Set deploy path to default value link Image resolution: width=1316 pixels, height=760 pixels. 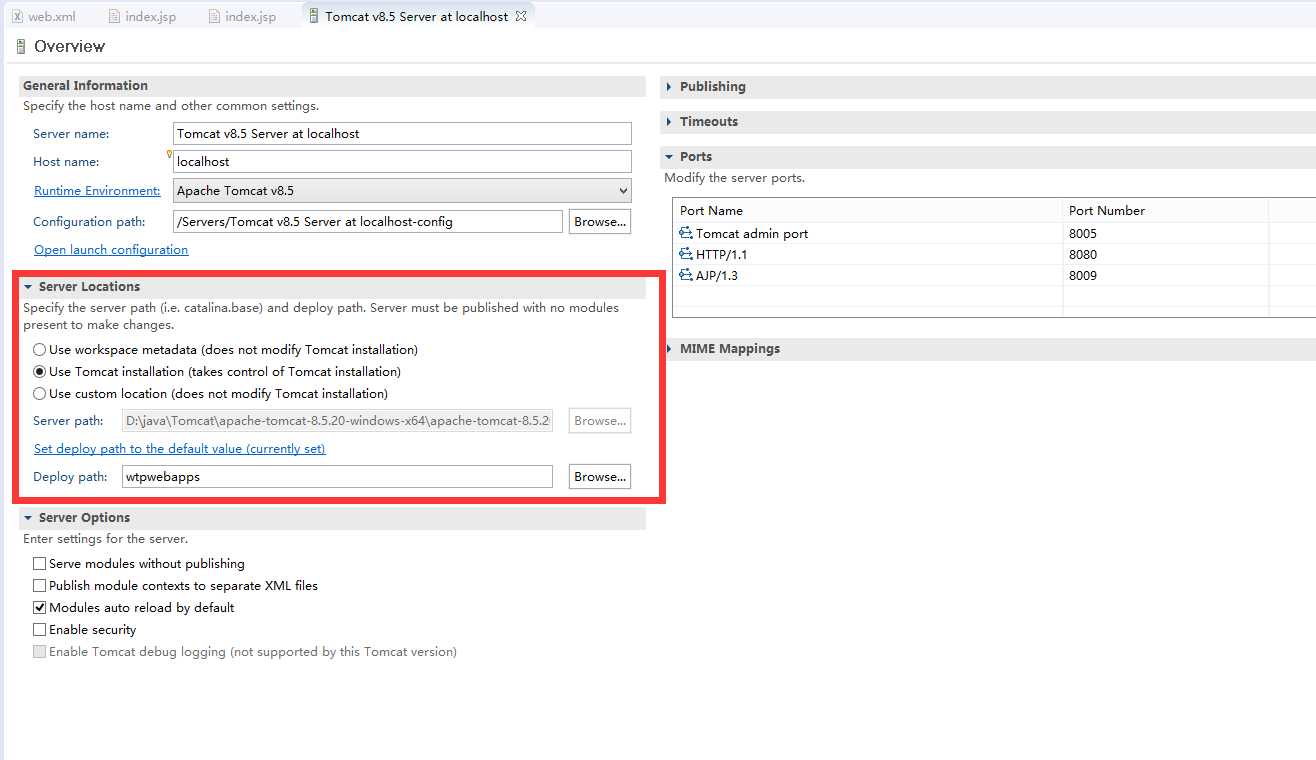tap(180, 449)
